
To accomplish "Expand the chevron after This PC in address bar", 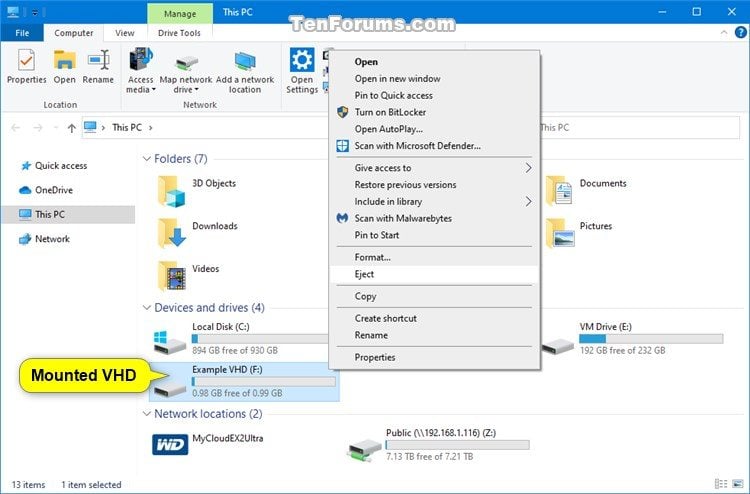I will [x=151, y=128].
